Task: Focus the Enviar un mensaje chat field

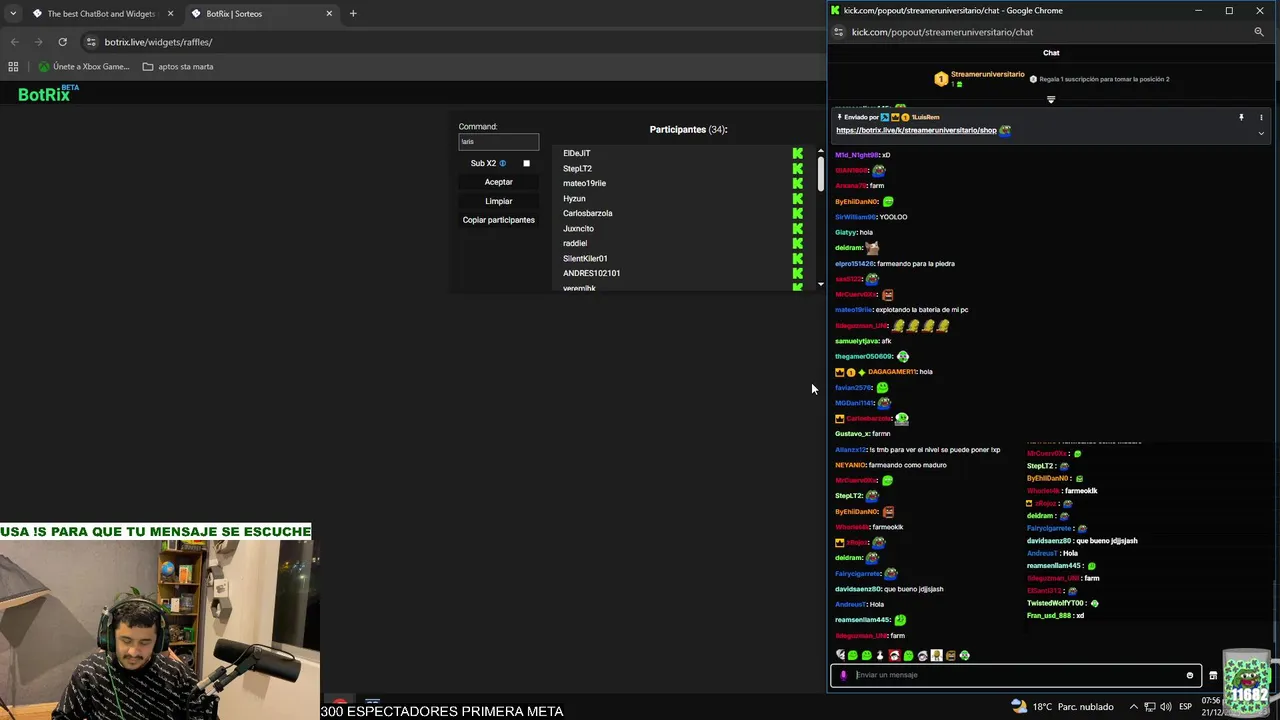Action: pos(1015,675)
